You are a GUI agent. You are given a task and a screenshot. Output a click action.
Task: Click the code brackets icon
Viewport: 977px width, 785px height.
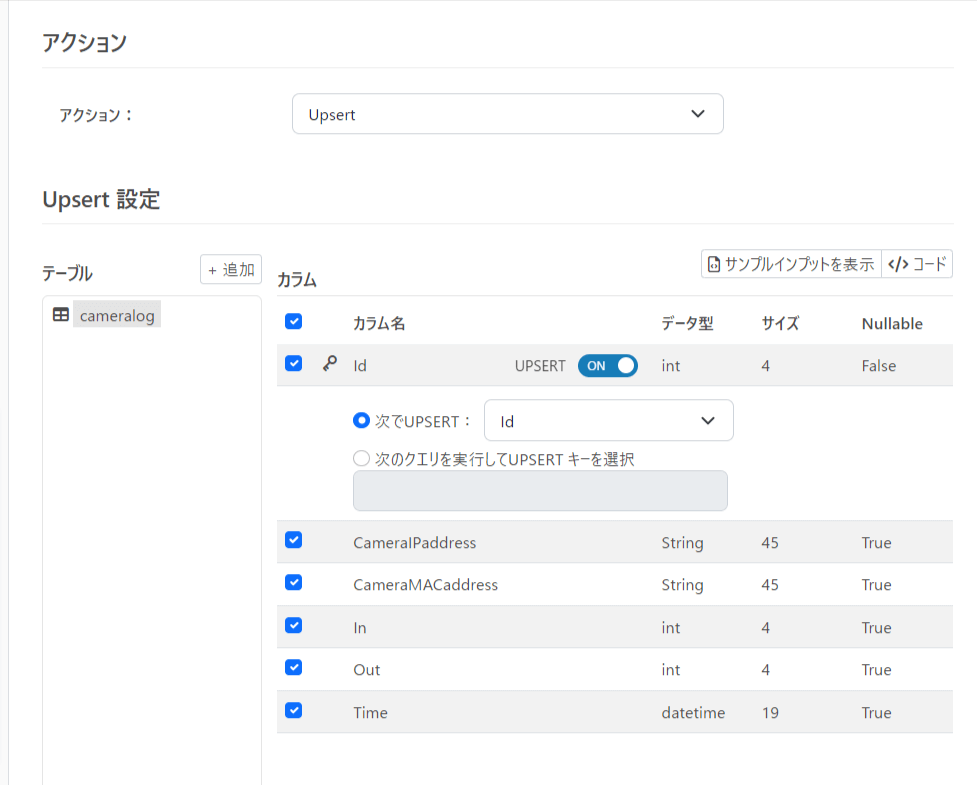pyautogui.click(x=897, y=265)
